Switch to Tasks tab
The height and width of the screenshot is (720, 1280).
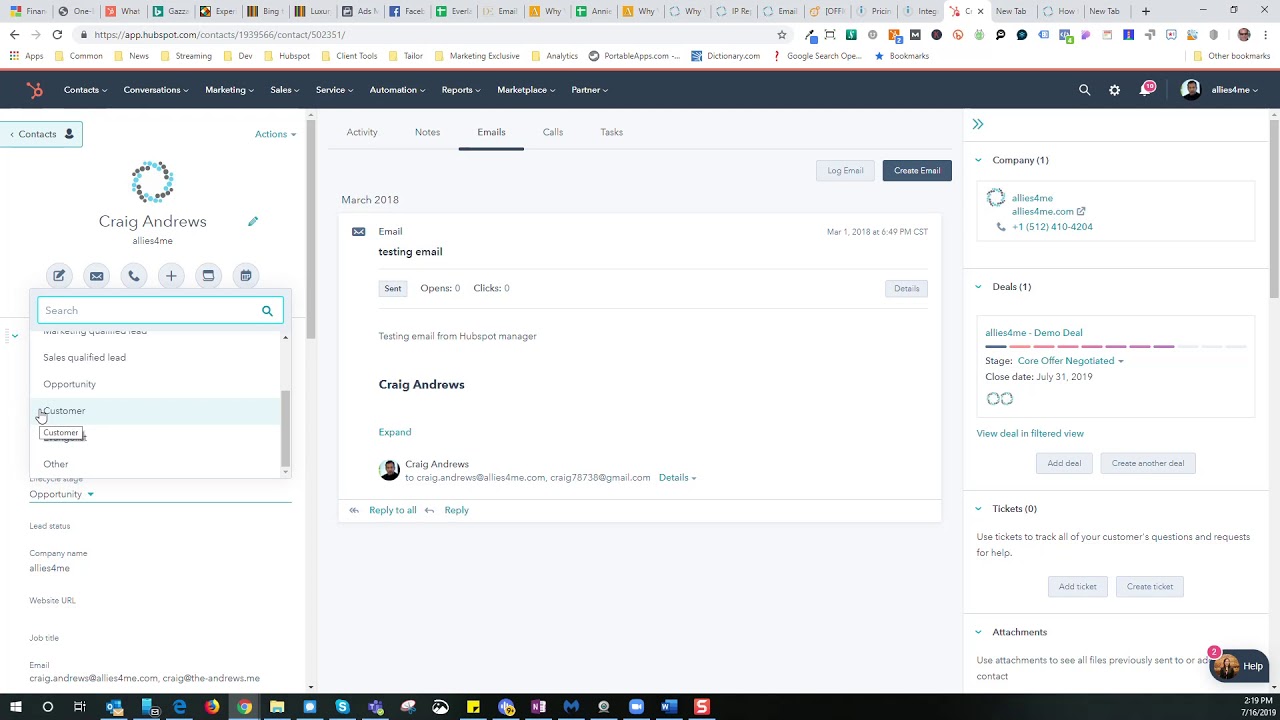[612, 132]
